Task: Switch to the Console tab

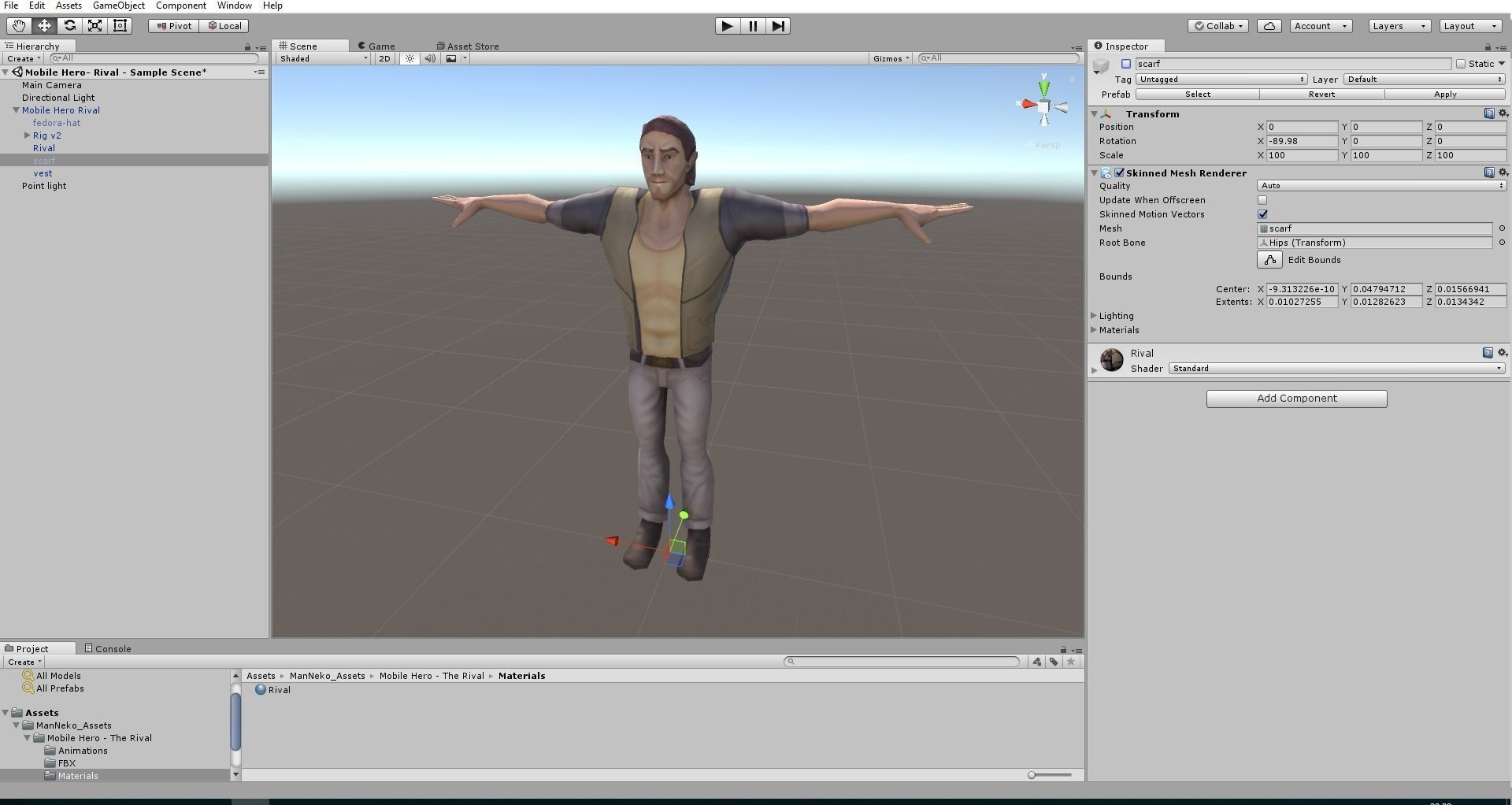Action: 109,649
